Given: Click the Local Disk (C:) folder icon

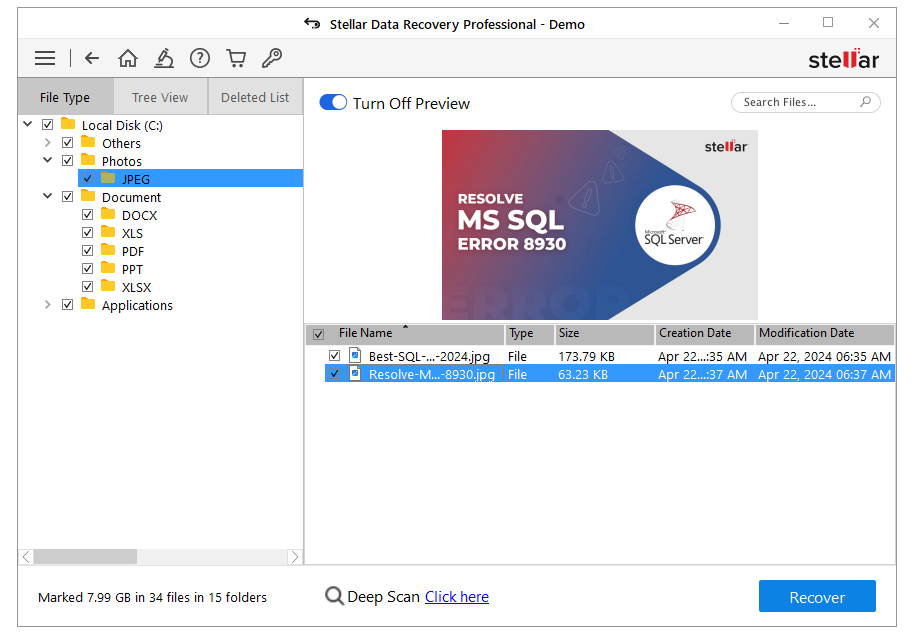Looking at the screenshot, I should (68, 124).
